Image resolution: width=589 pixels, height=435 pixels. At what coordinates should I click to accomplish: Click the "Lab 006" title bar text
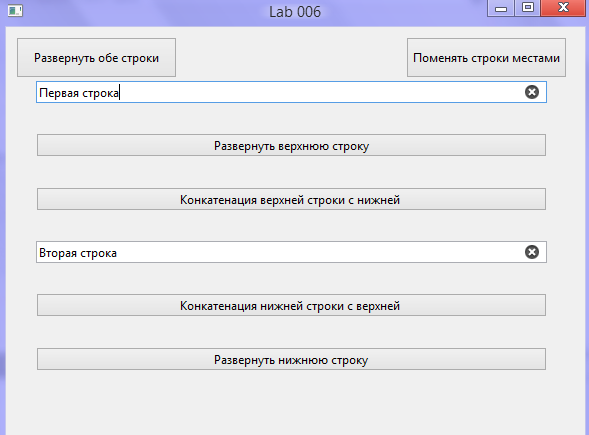295,12
